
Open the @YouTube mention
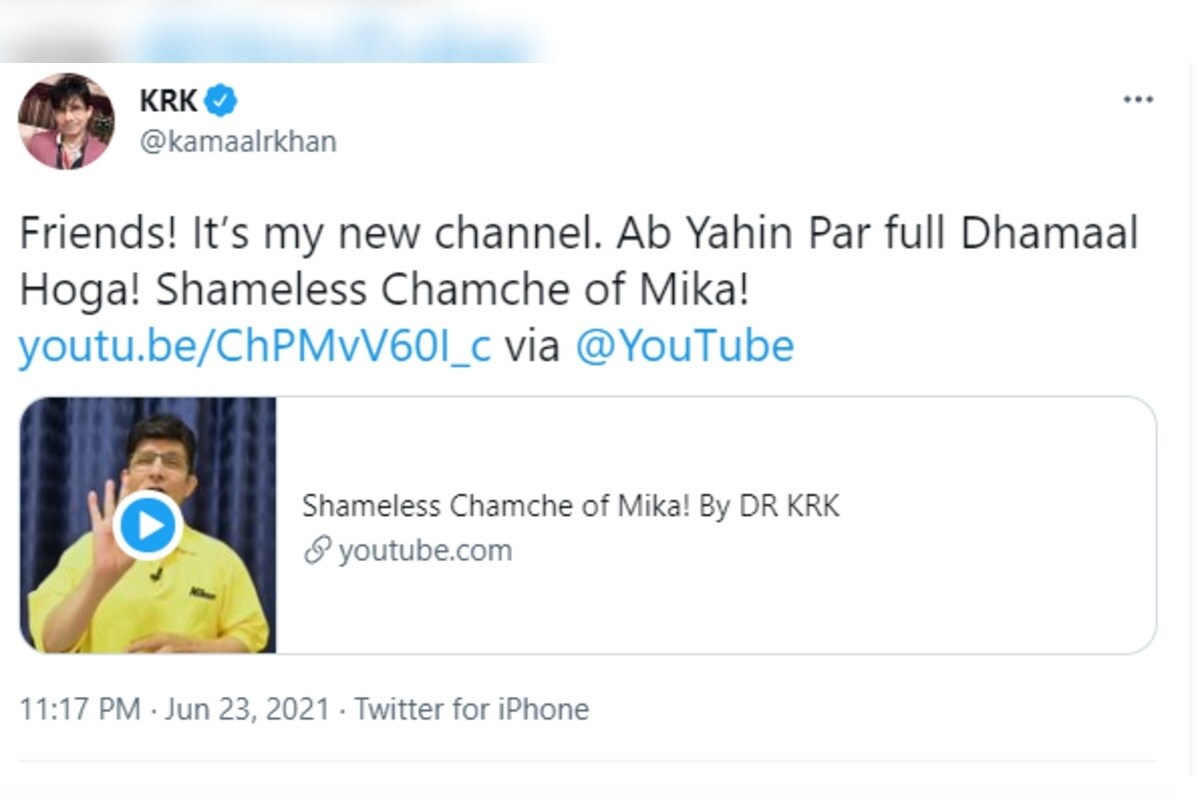(685, 347)
